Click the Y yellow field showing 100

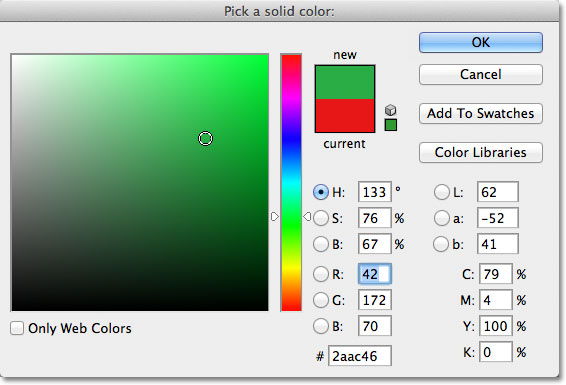[496, 326]
